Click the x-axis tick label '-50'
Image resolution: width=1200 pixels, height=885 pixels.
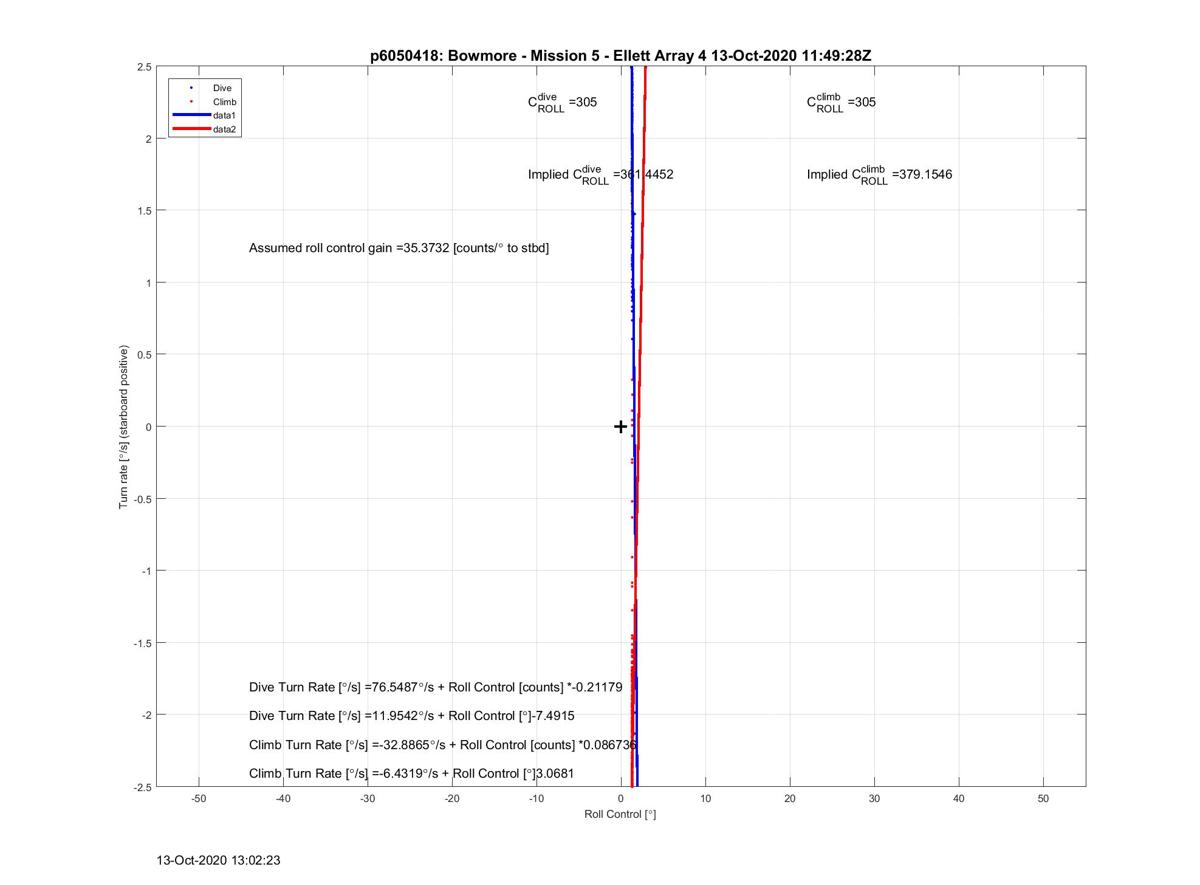[x=198, y=798]
